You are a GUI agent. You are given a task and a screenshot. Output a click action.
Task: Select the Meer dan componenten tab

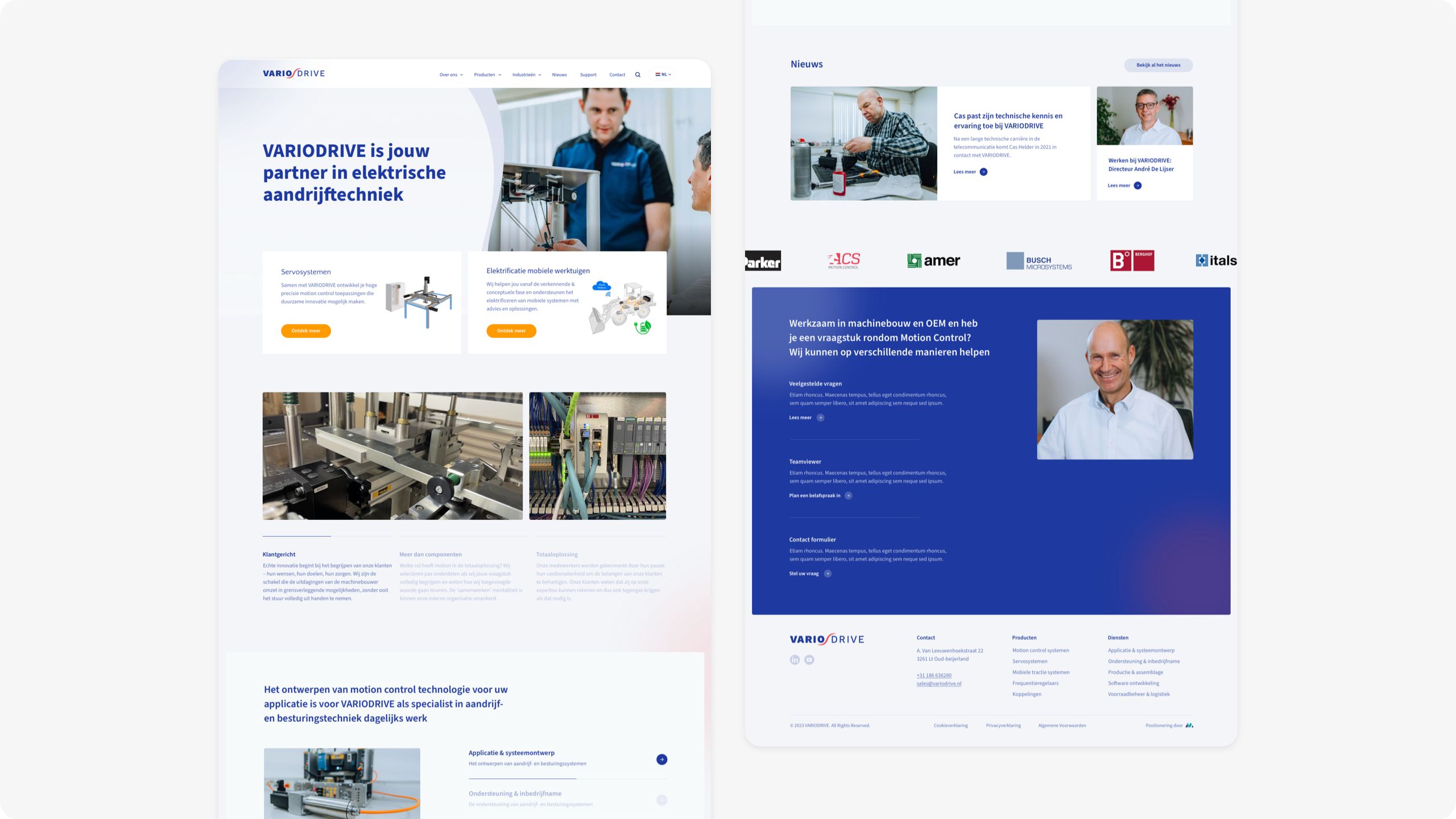[430, 555]
